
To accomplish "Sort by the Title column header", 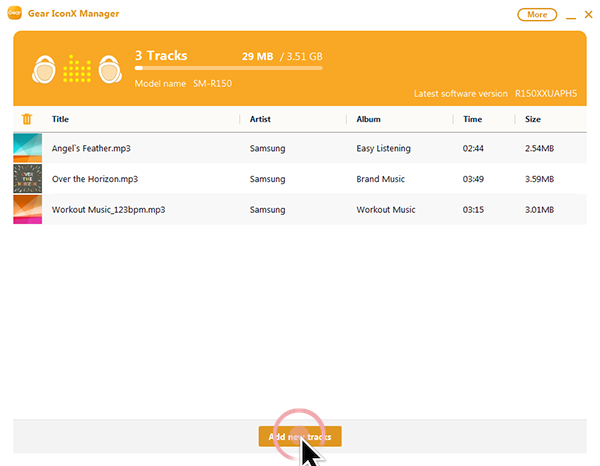I will pyautogui.click(x=60, y=119).
